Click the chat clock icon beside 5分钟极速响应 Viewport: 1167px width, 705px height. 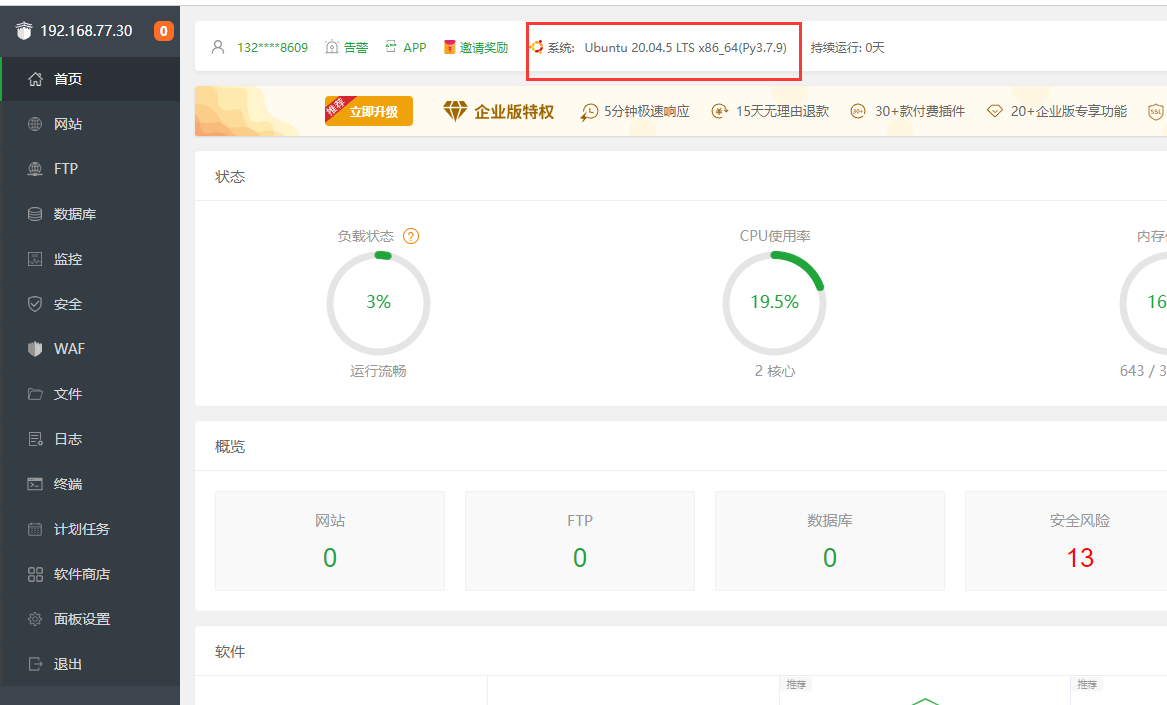tap(589, 112)
